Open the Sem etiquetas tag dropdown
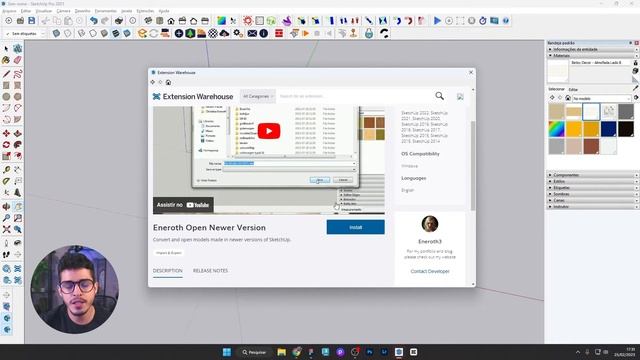The height and width of the screenshot is (360, 640). (27, 34)
